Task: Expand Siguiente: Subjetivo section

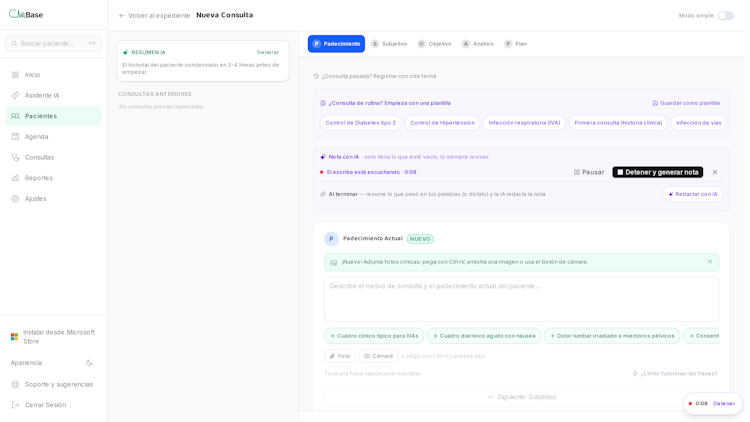Action: point(521,397)
